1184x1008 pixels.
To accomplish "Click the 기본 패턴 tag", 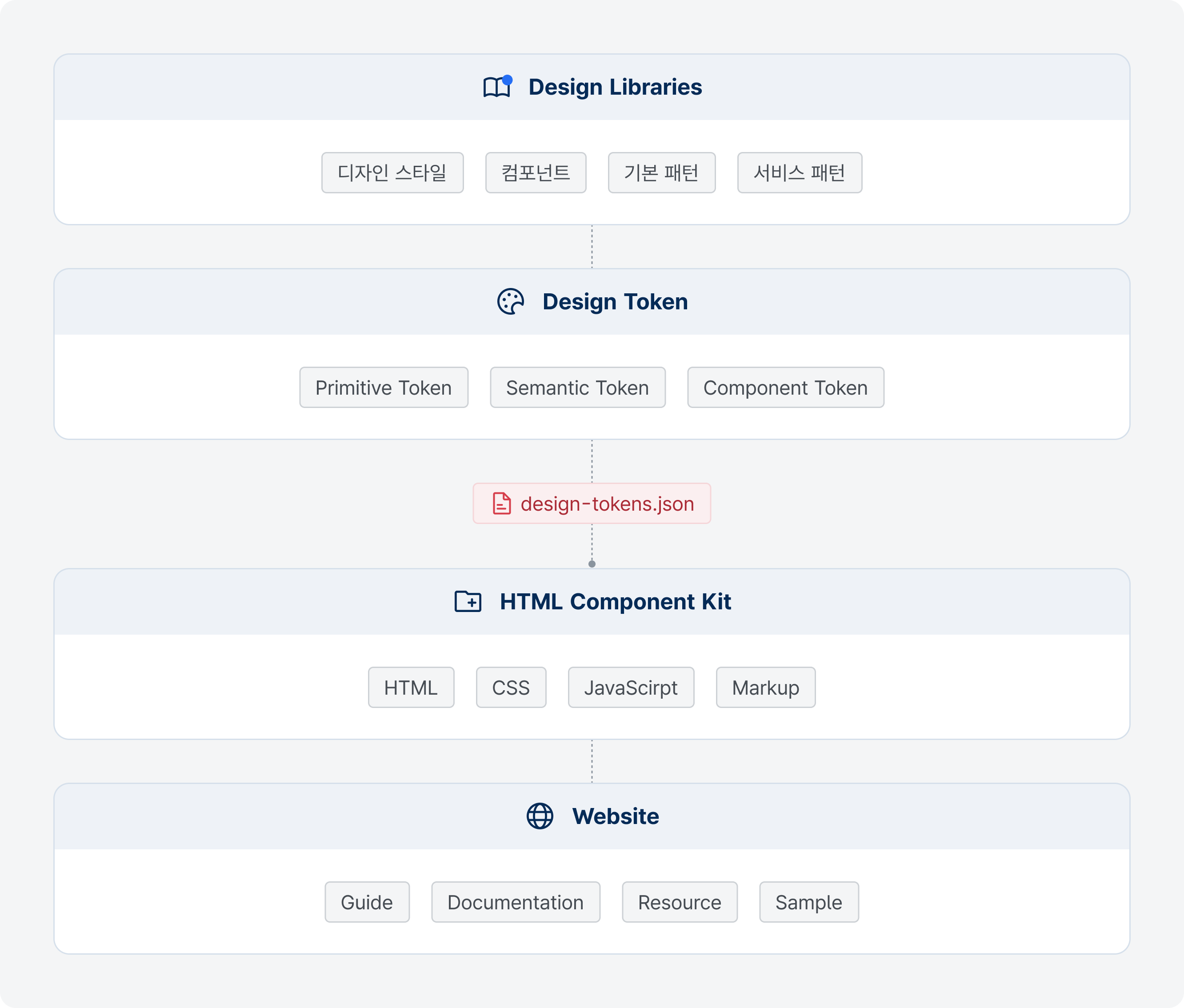I will click(x=659, y=173).
